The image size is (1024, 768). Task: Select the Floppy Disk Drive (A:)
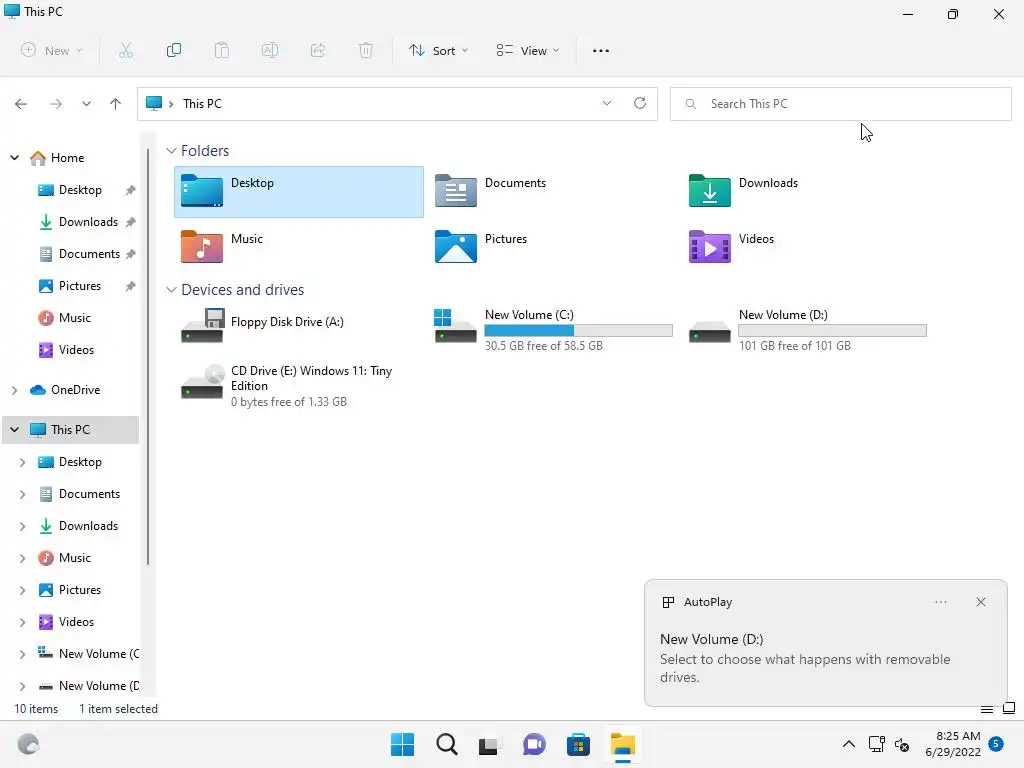pos(262,325)
